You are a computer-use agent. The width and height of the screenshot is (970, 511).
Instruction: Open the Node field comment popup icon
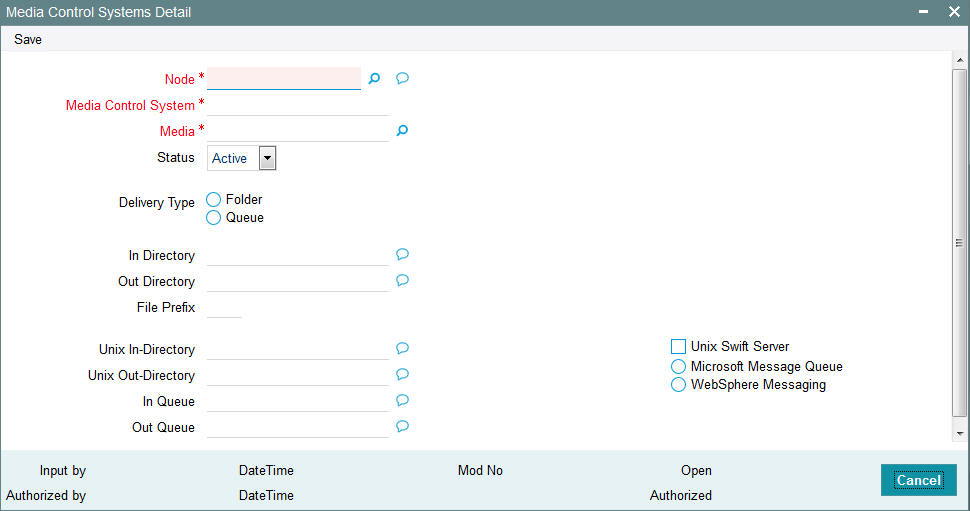pos(402,78)
